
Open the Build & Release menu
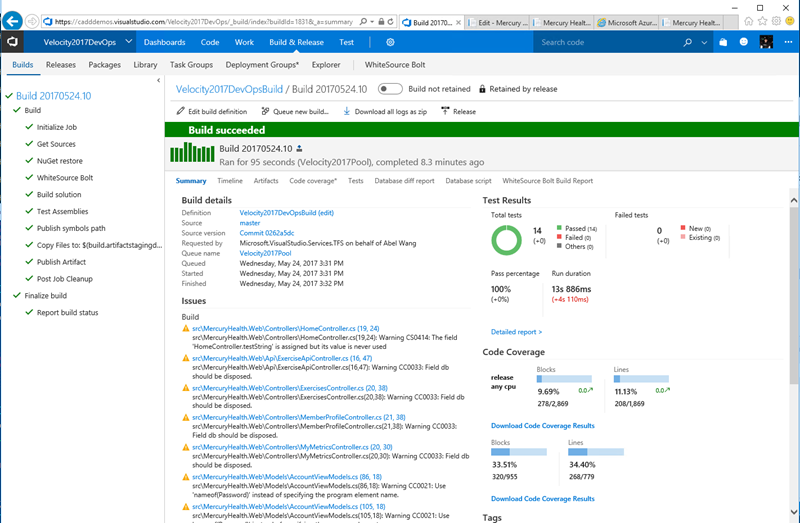pyautogui.click(x=296, y=42)
